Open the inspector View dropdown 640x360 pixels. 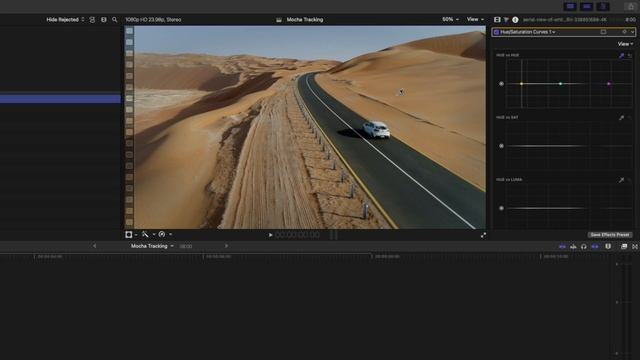click(625, 44)
